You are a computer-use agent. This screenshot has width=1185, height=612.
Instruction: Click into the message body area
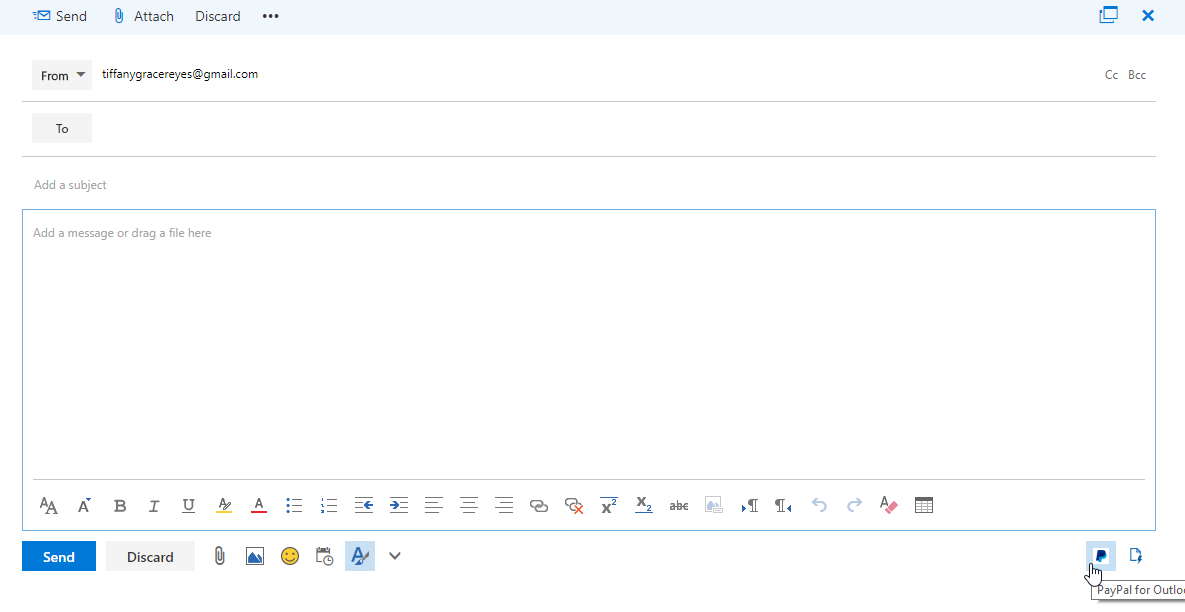click(589, 344)
